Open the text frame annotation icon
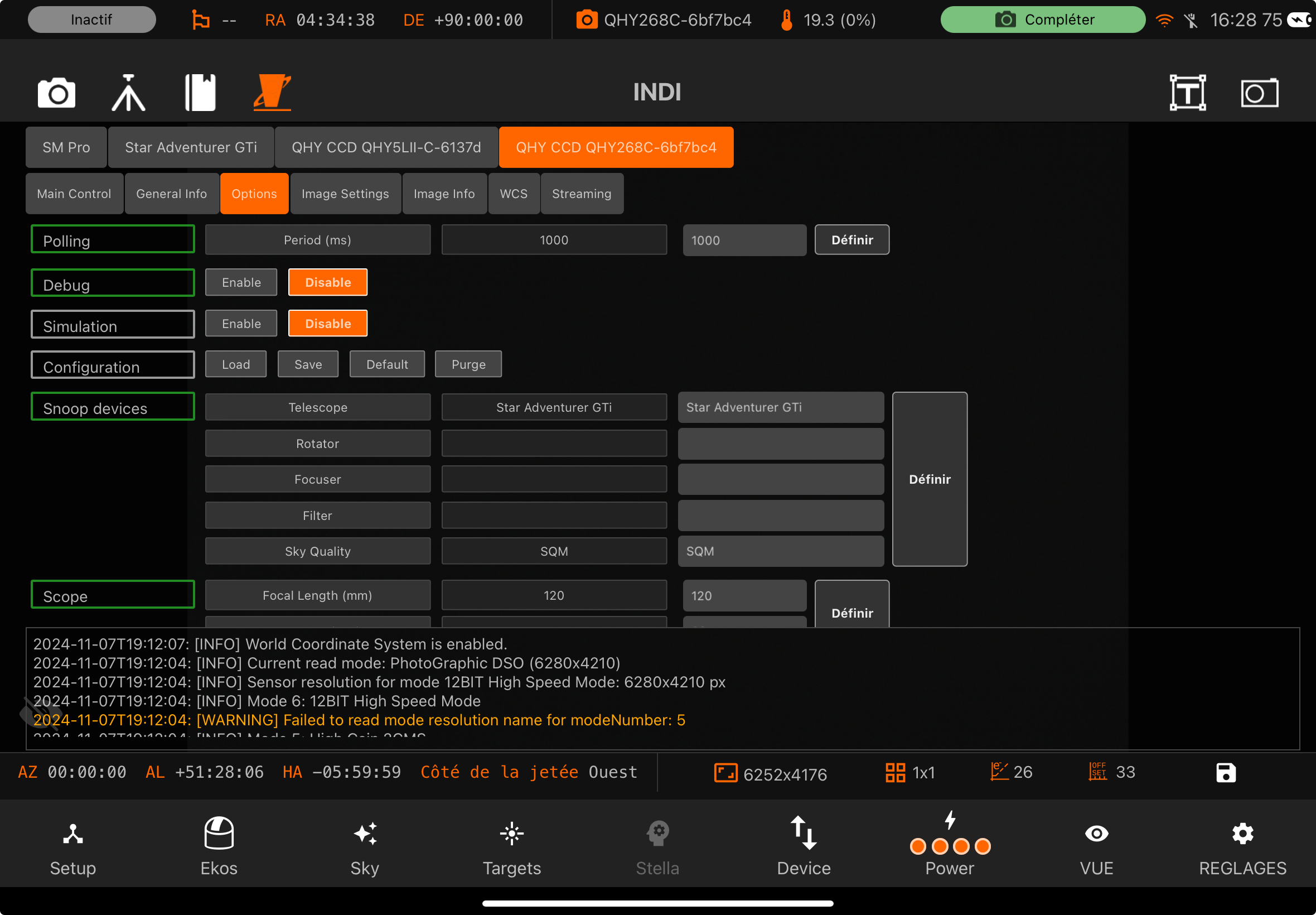This screenshot has width=1316, height=915. (1187, 92)
